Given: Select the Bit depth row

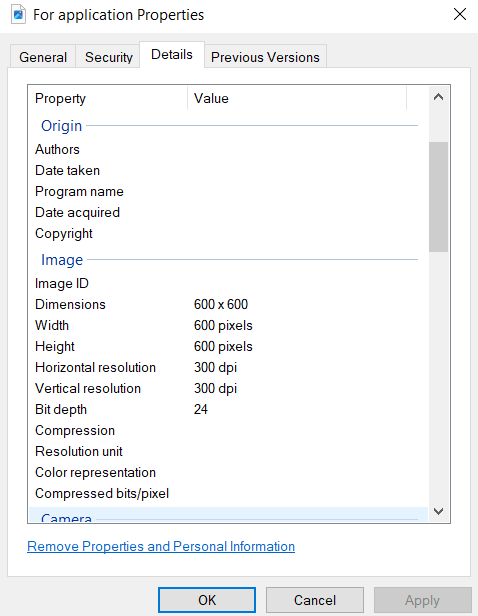Looking at the screenshot, I should pyautogui.click(x=228, y=409).
